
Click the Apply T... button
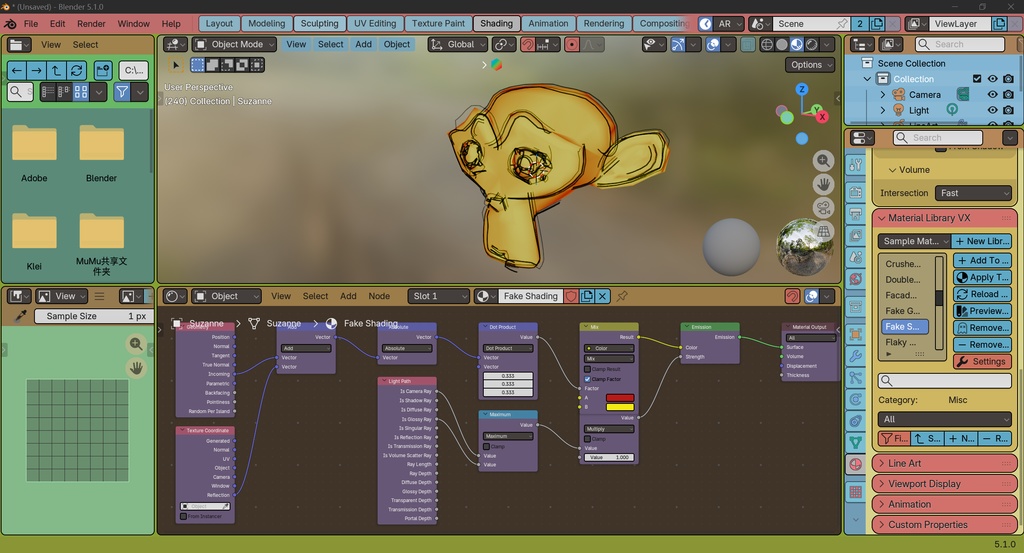click(982, 277)
